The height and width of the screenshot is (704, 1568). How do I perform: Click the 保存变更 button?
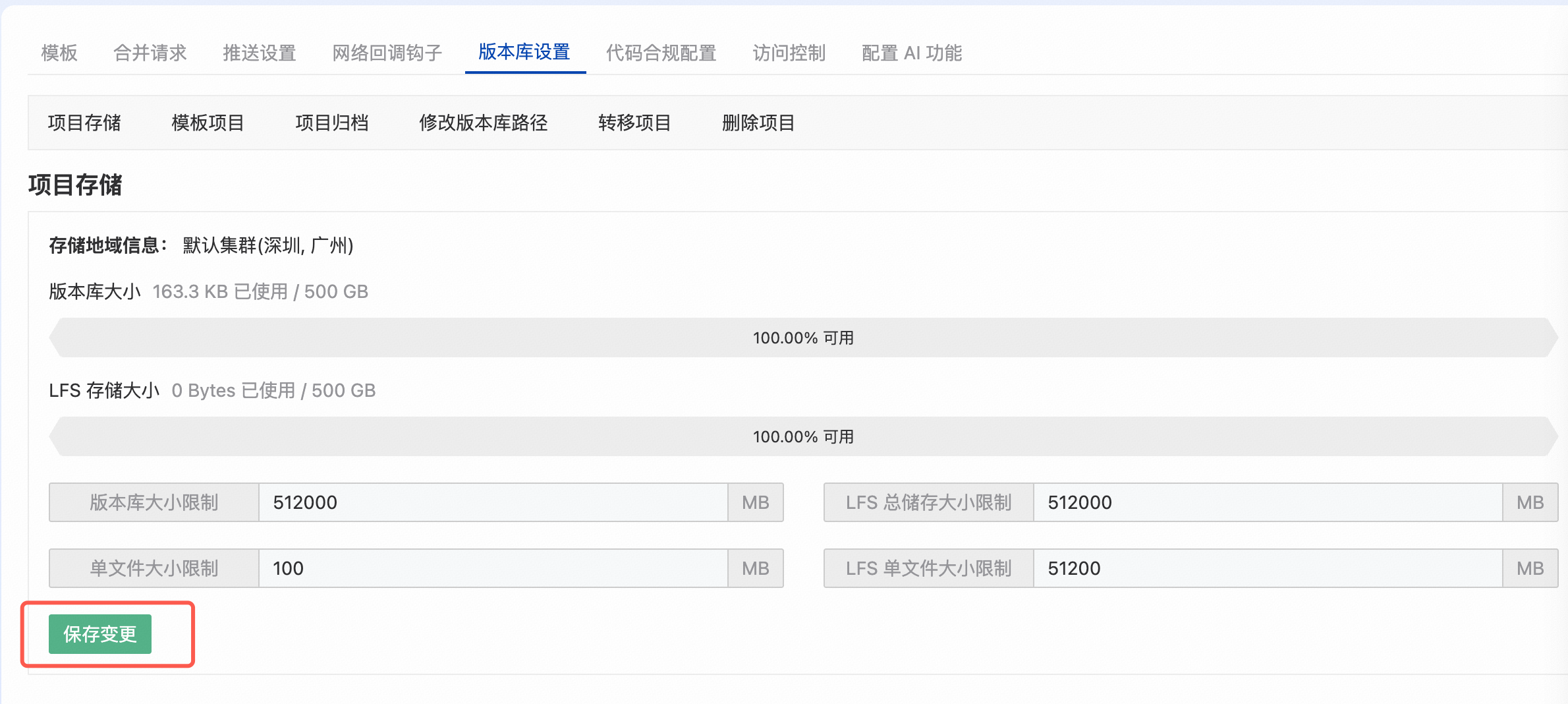[100, 634]
